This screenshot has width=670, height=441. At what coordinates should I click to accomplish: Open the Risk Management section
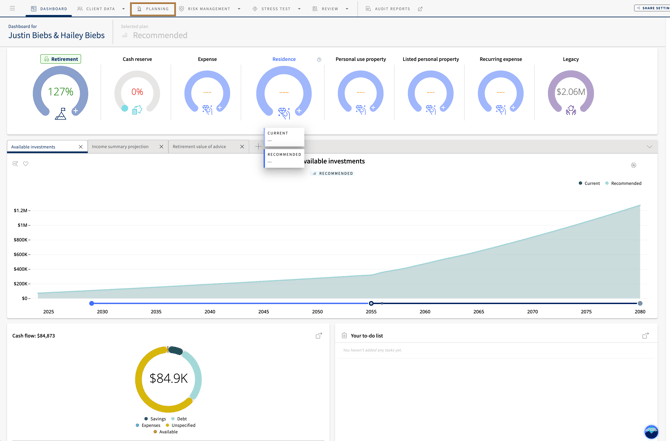click(204, 9)
